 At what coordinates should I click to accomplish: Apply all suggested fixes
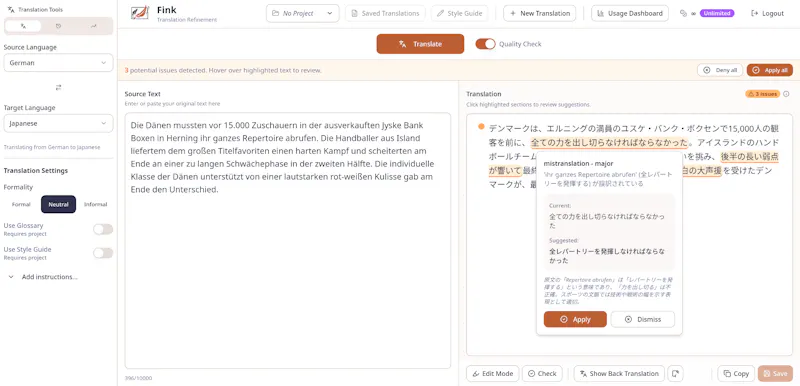click(x=770, y=70)
